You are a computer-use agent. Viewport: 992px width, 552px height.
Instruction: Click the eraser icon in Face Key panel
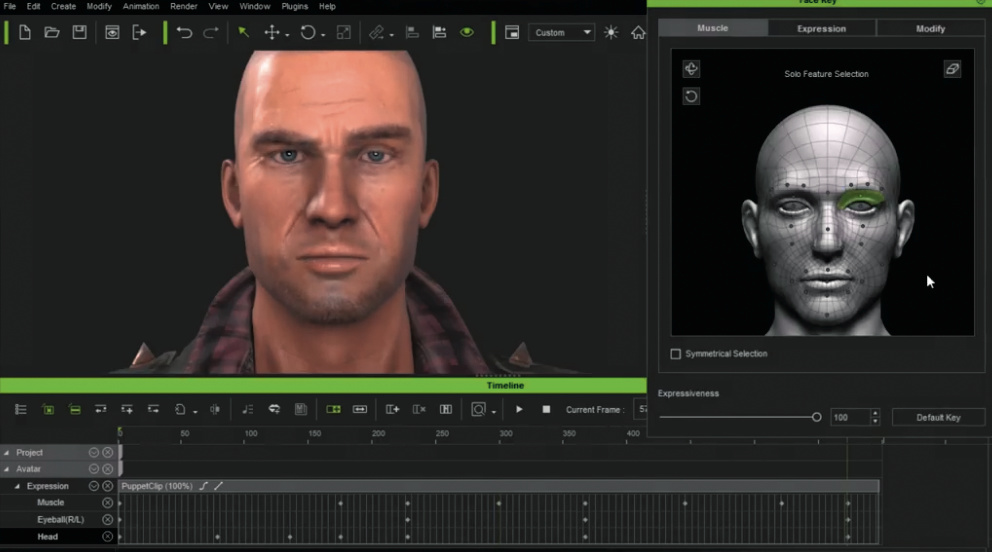pos(952,69)
